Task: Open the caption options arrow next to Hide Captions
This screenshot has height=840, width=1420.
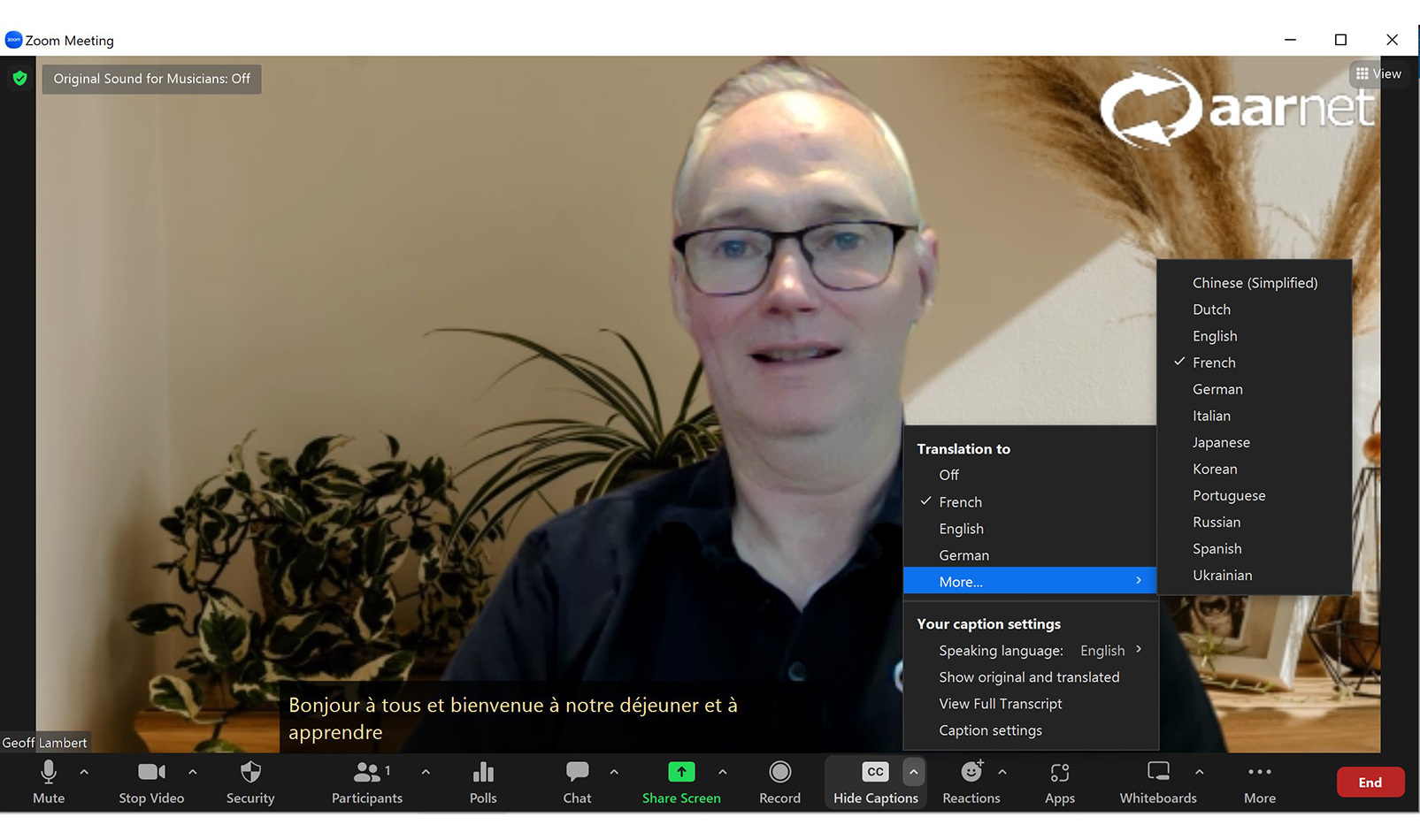Action: click(x=913, y=772)
